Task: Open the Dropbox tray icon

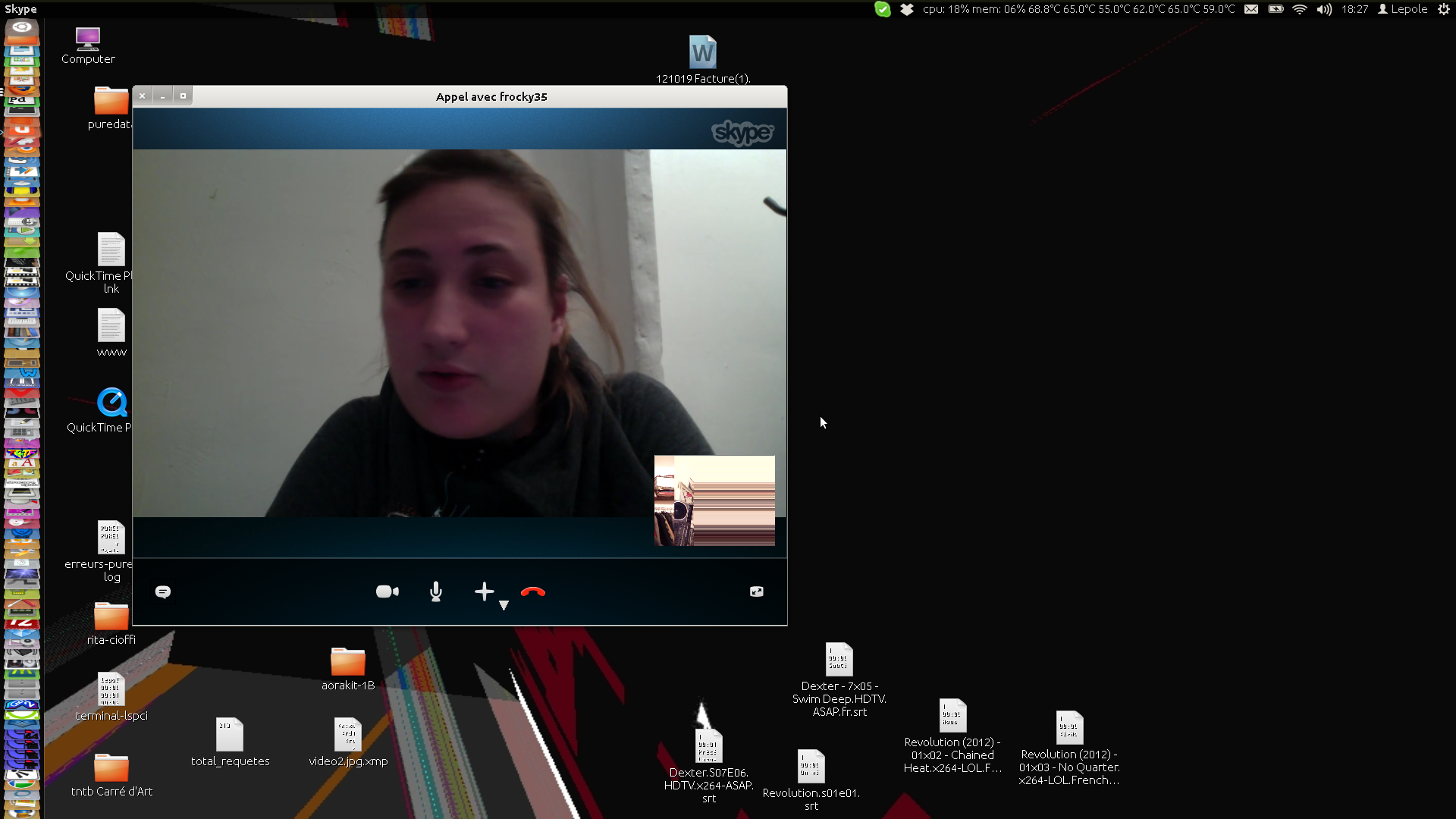Action: pos(907,9)
